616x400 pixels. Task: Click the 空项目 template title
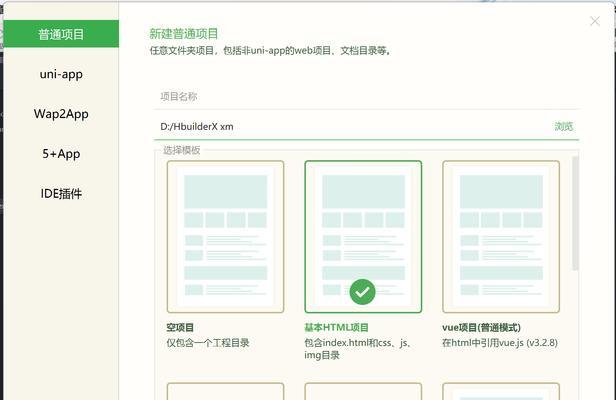[180, 328]
